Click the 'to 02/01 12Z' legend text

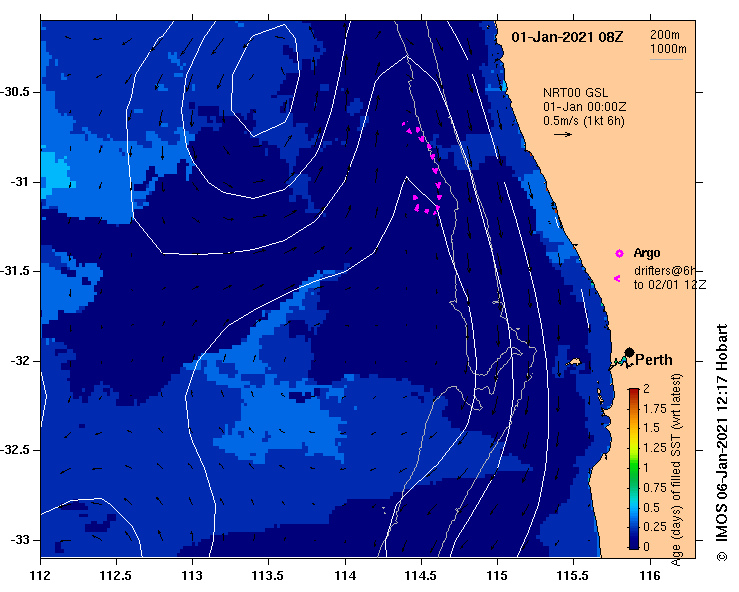pos(670,285)
